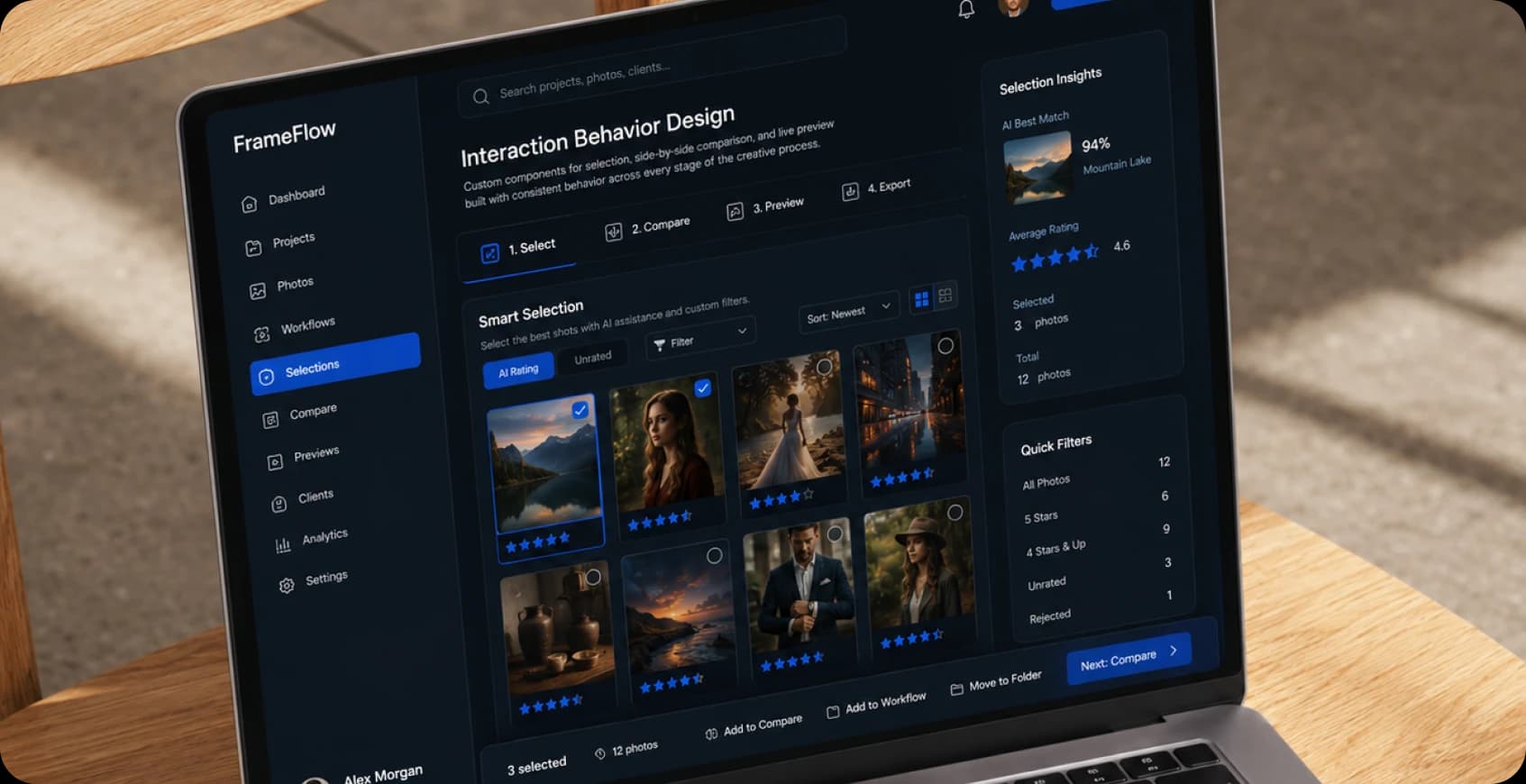
Task: Expand the Filter dropdown
Action: [x=700, y=338]
